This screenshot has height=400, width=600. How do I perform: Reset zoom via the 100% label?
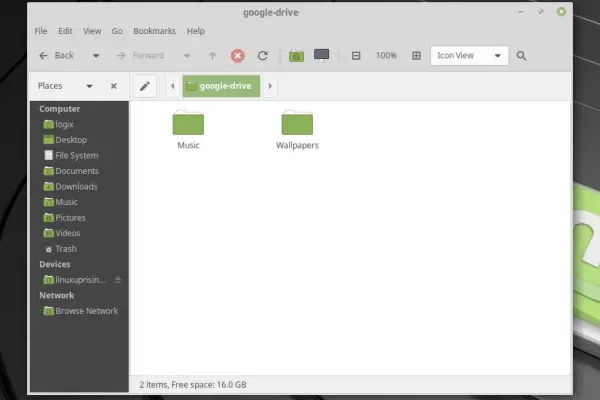(386, 56)
